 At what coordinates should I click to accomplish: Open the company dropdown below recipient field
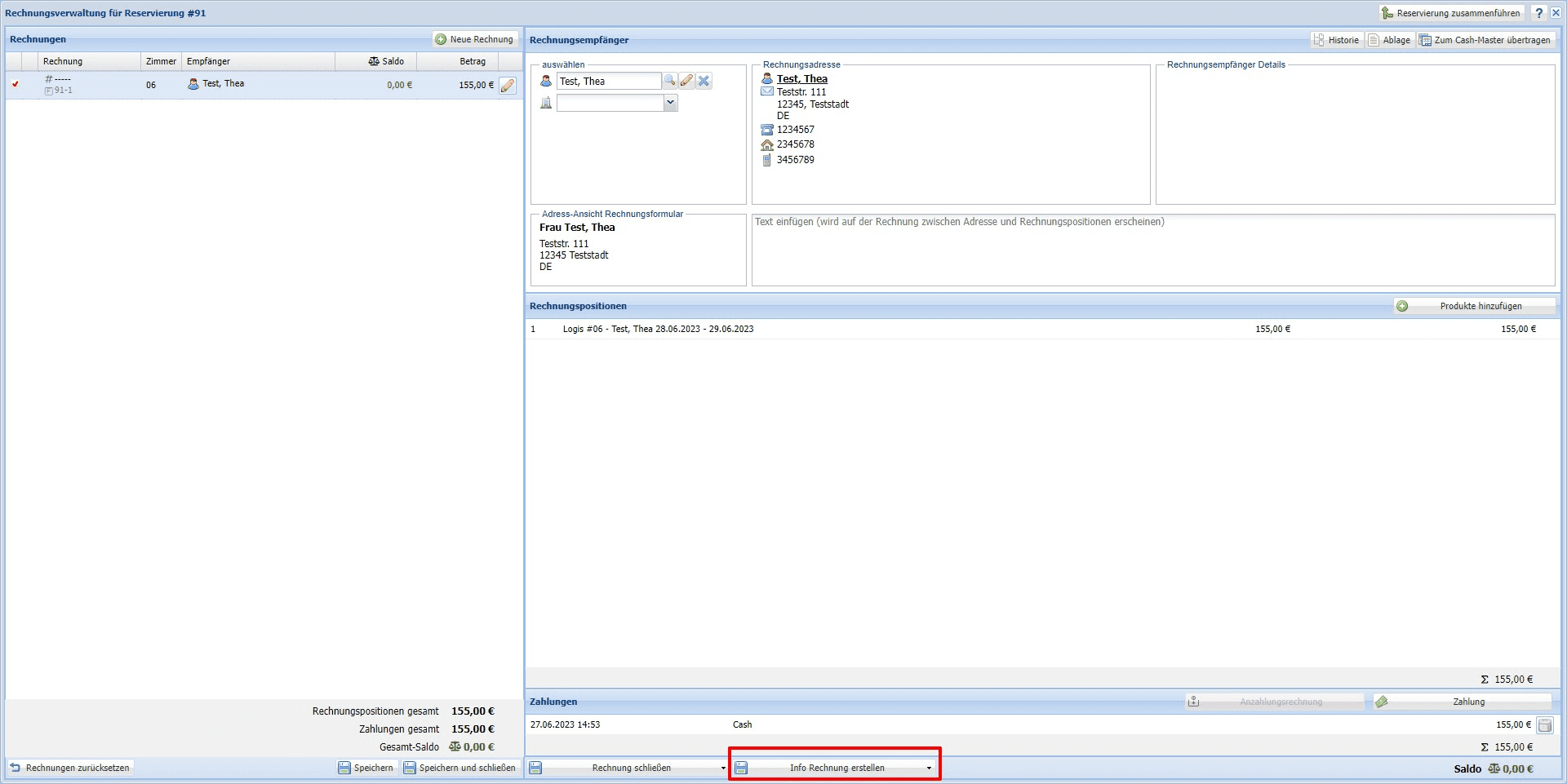(x=670, y=103)
